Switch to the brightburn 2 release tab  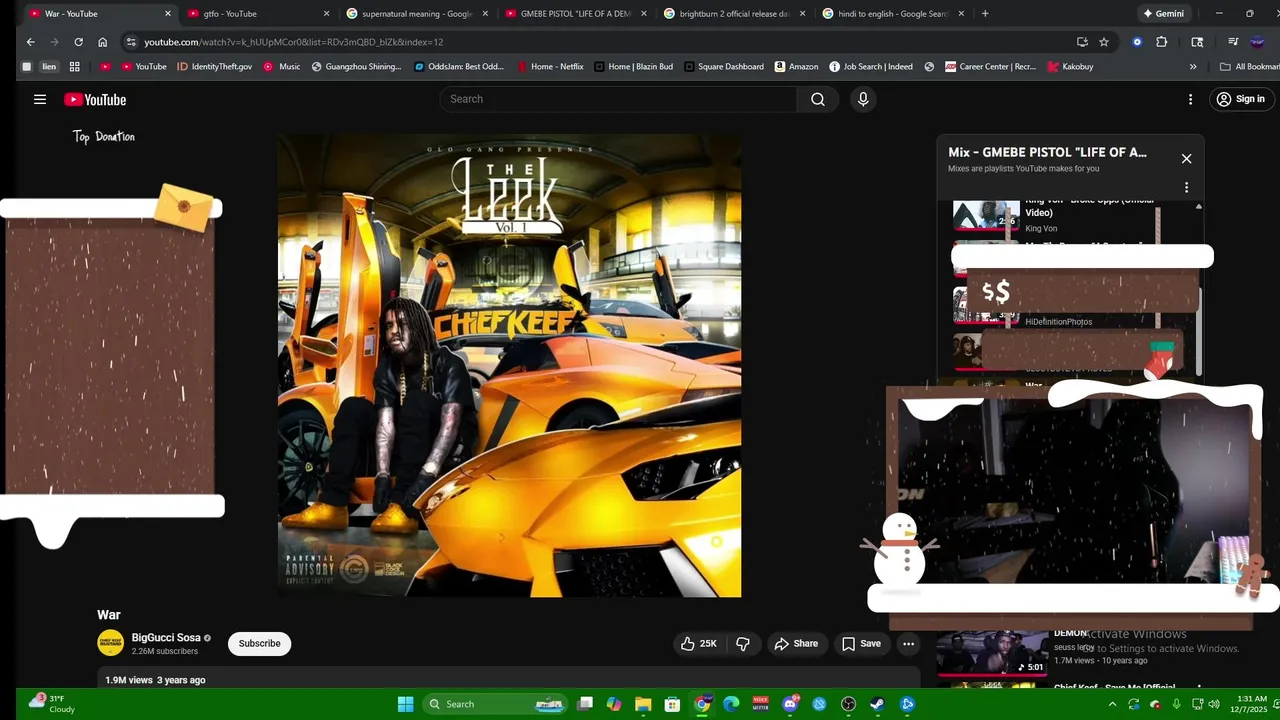pos(735,14)
